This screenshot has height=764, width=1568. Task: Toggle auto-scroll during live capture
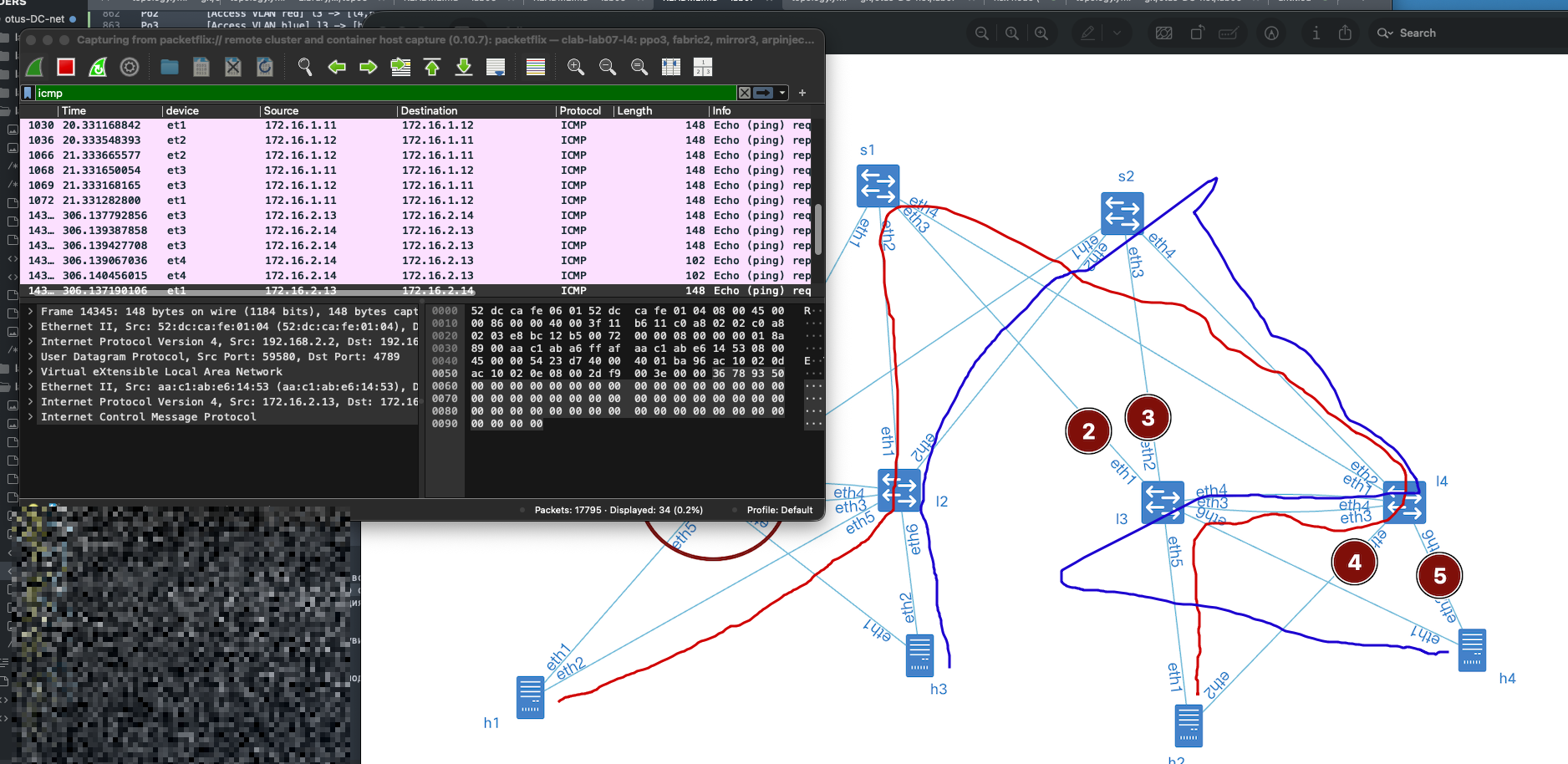(496, 67)
